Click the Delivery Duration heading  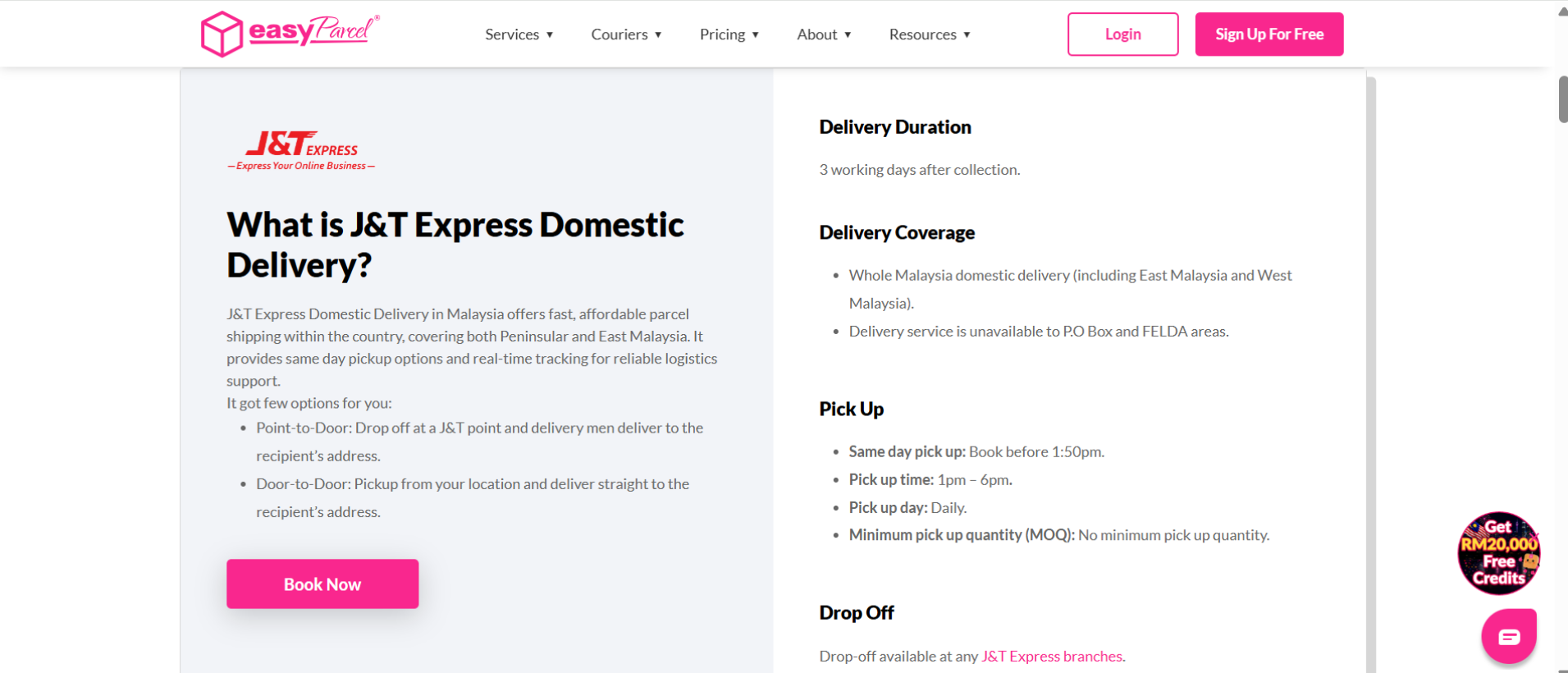tap(895, 127)
